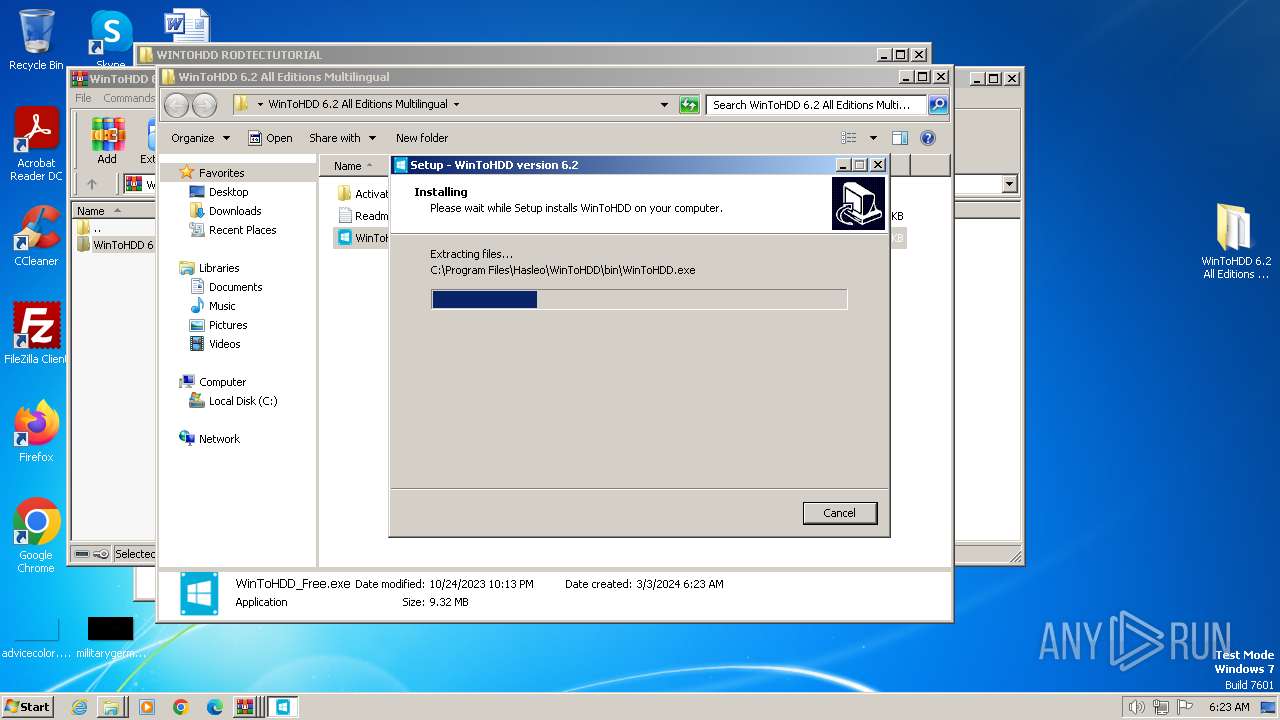Viewport: 1280px width, 720px height.
Task: Expand the Share with dropdown
Action: [x=342, y=138]
